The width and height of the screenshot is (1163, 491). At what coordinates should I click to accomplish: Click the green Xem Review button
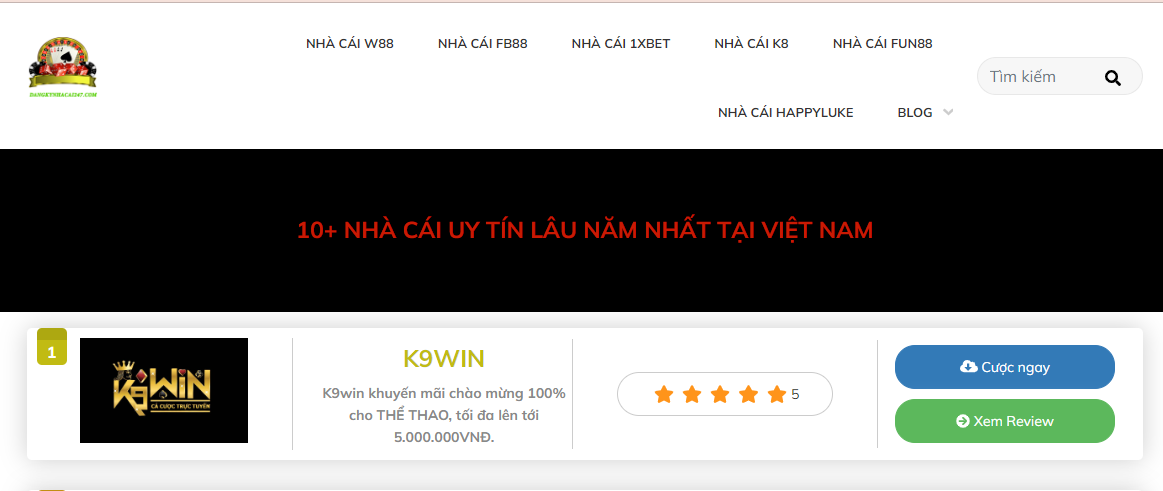(1004, 421)
